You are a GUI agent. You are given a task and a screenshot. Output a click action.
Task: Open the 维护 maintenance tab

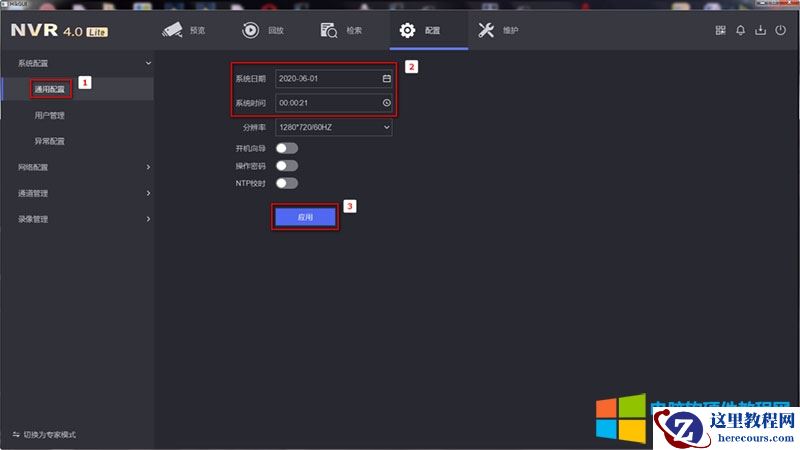tap(498, 31)
